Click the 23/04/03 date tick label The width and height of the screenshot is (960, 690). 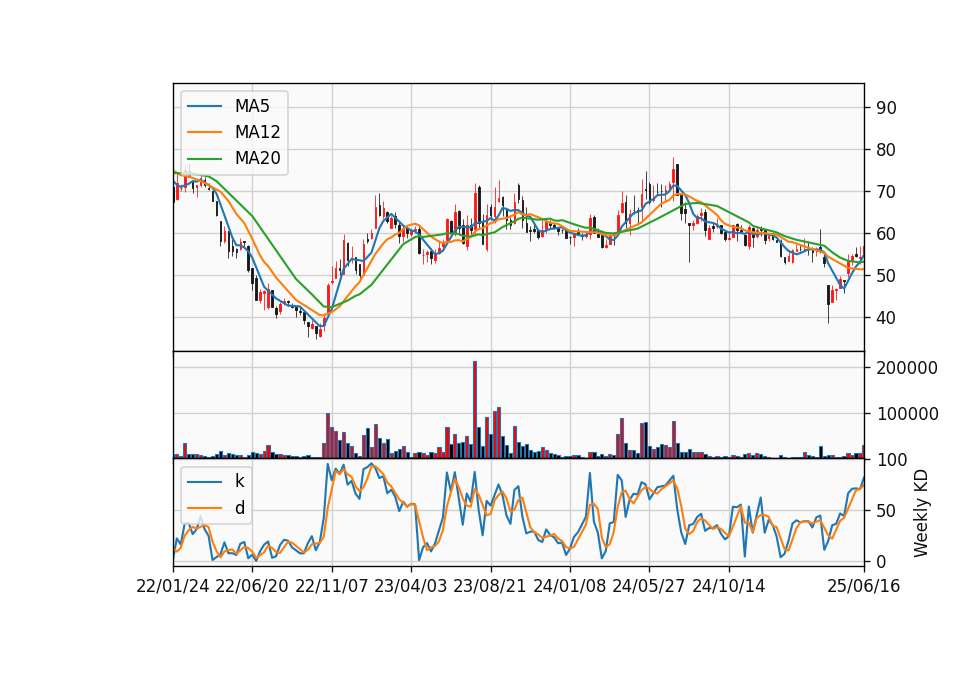pos(411,586)
